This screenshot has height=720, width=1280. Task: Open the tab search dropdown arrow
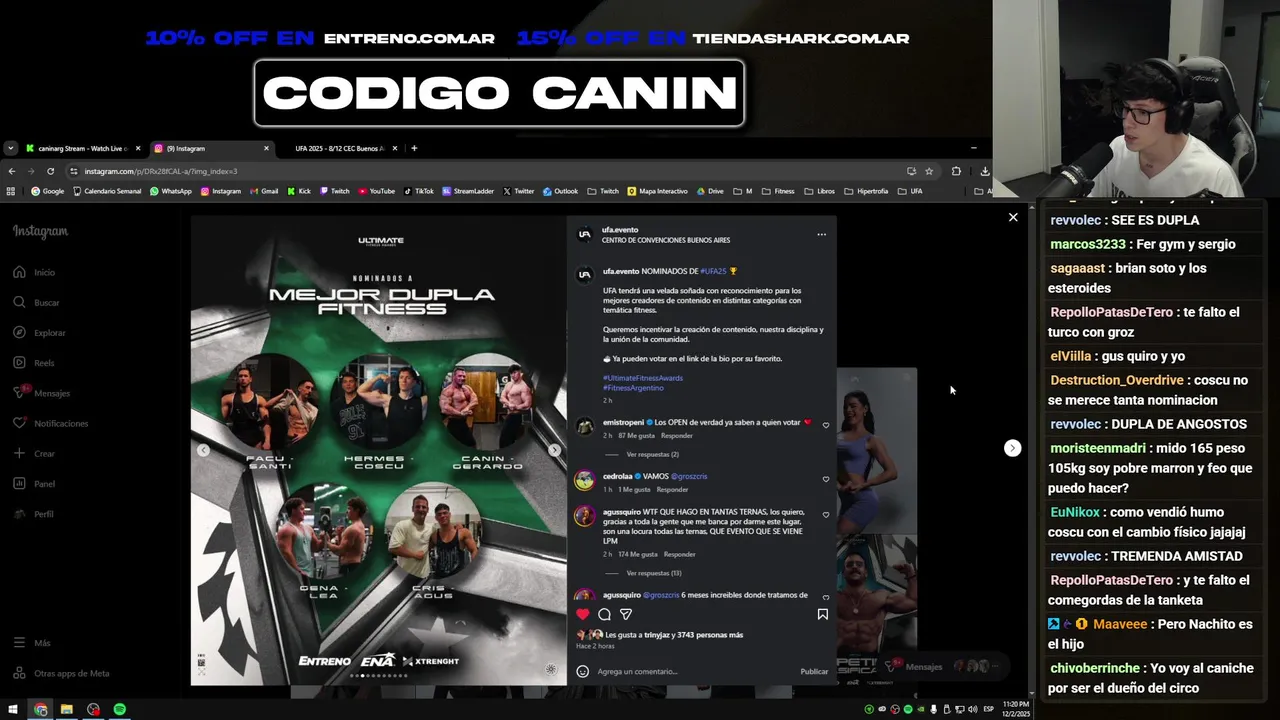point(10,148)
